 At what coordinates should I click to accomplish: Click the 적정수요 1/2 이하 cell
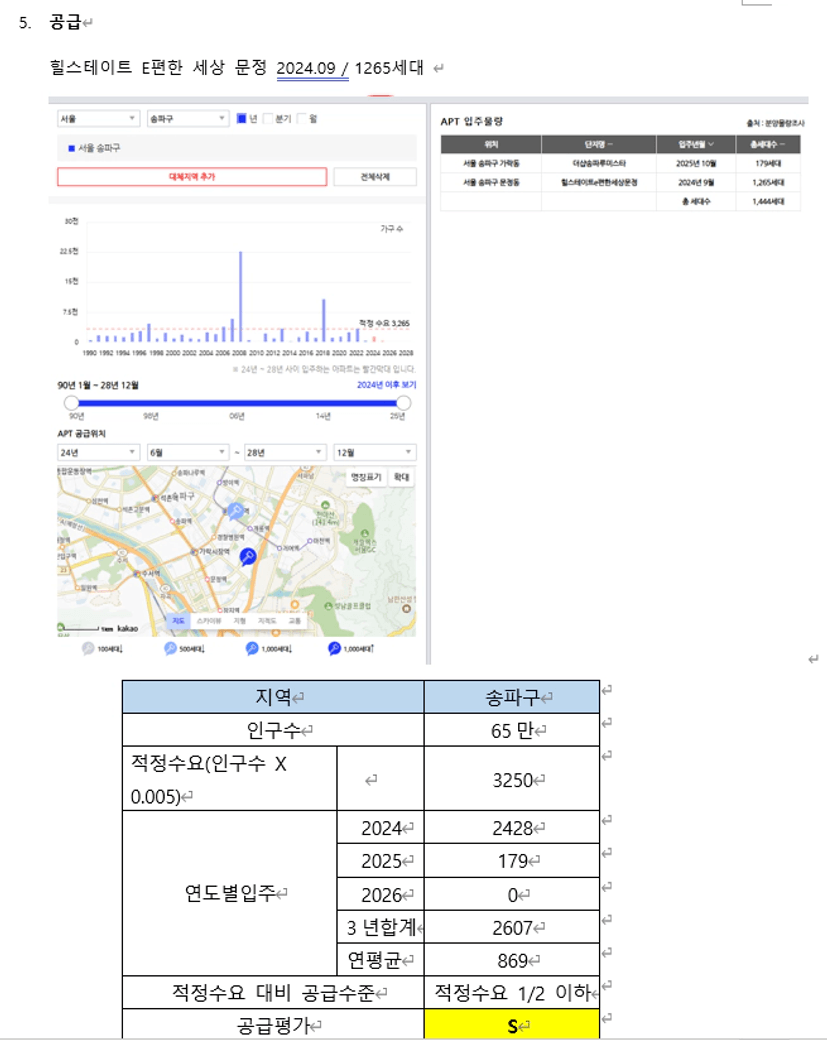click(512, 993)
